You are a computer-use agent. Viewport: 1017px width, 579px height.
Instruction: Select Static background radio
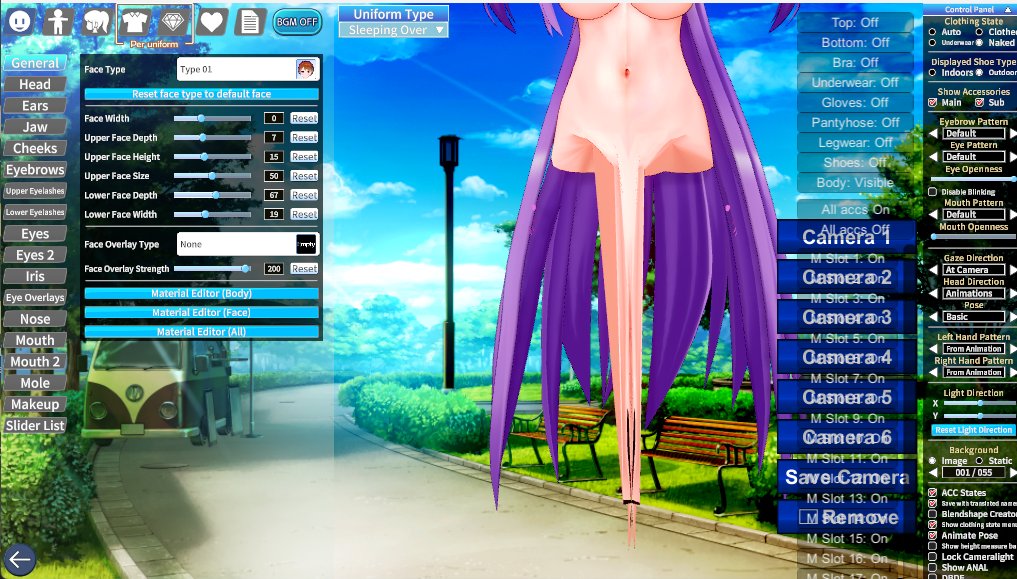click(x=979, y=461)
